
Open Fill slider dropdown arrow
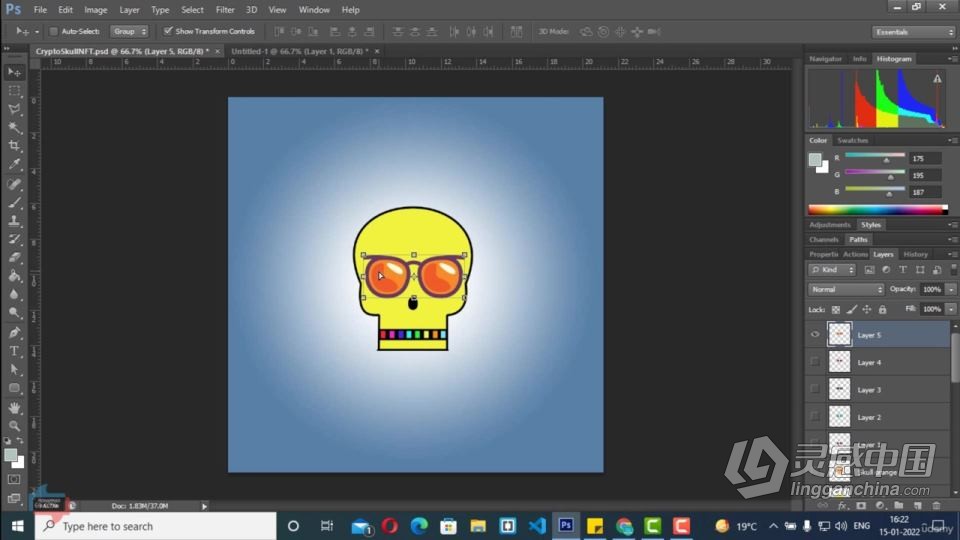coord(951,309)
